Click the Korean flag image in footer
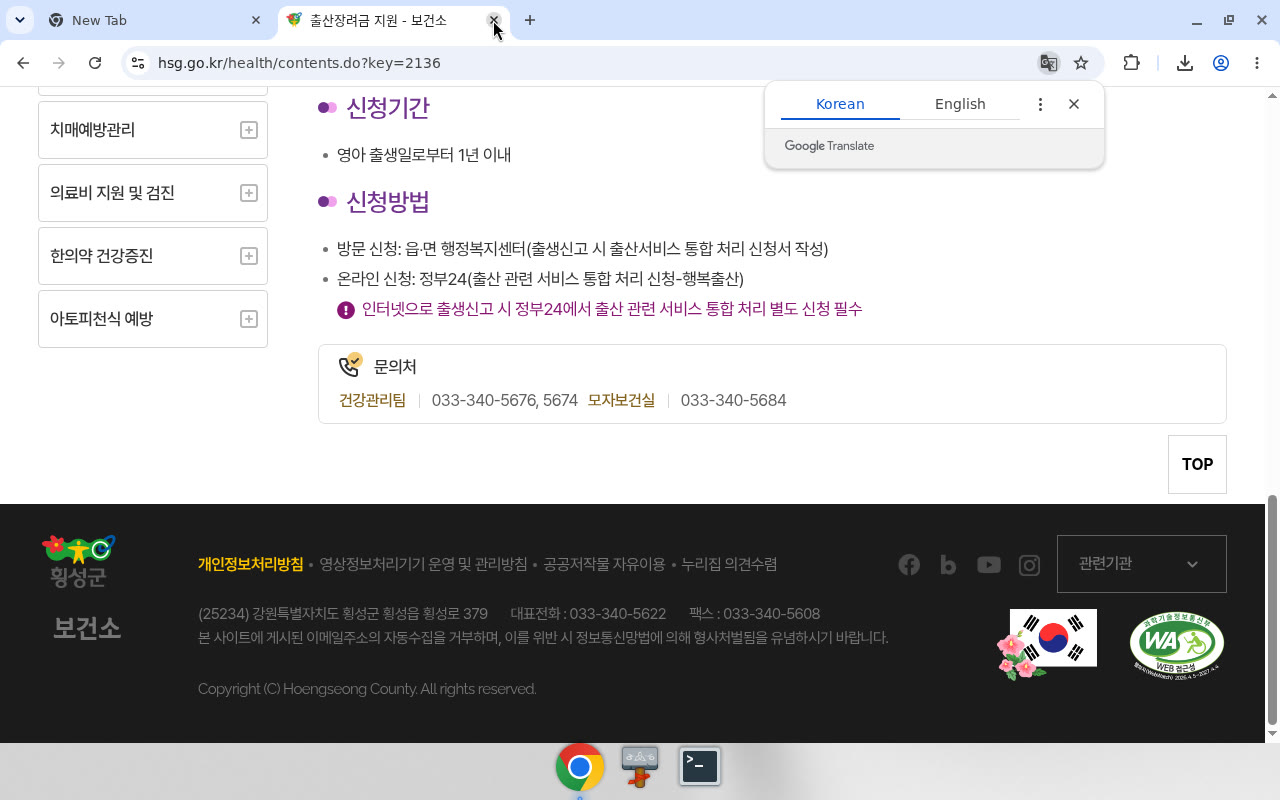 pyautogui.click(x=1047, y=645)
